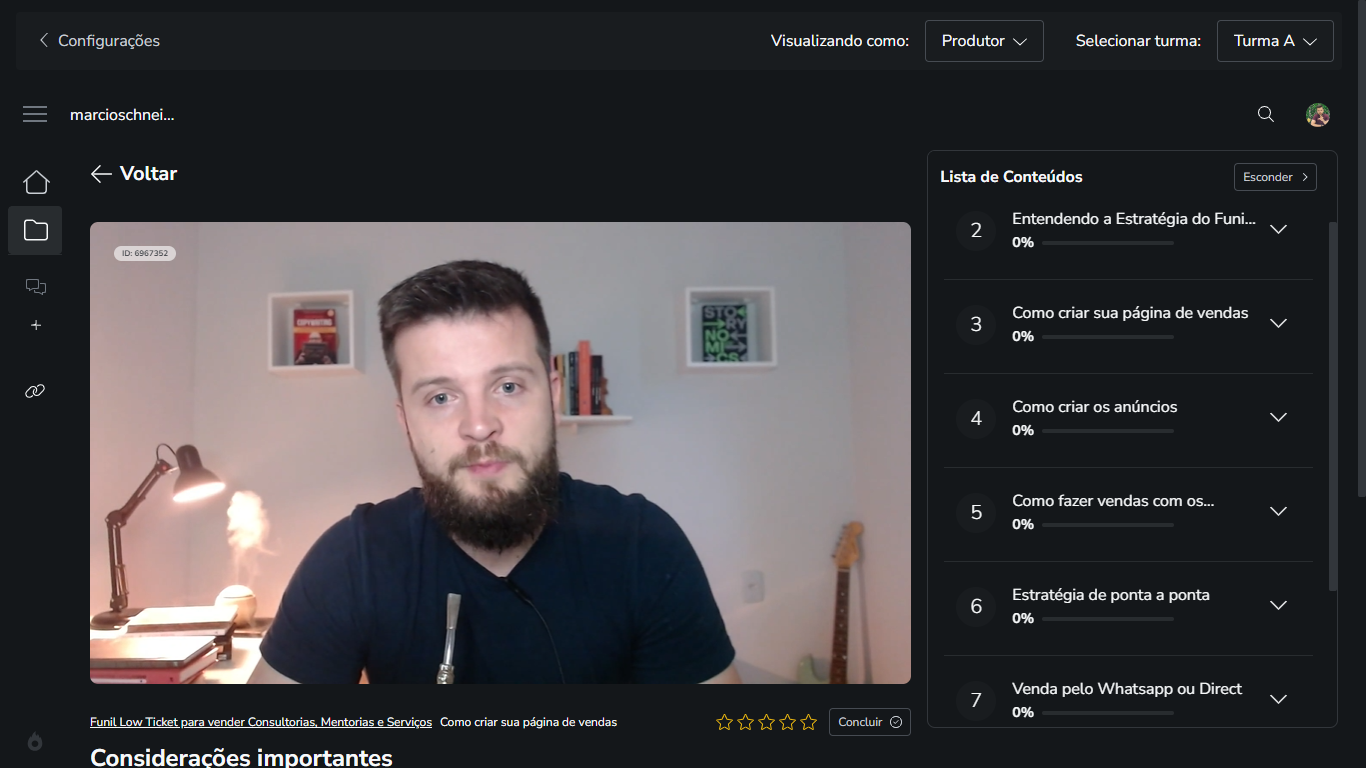
Task: Click the search magnifier icon
Action: 1266,114
